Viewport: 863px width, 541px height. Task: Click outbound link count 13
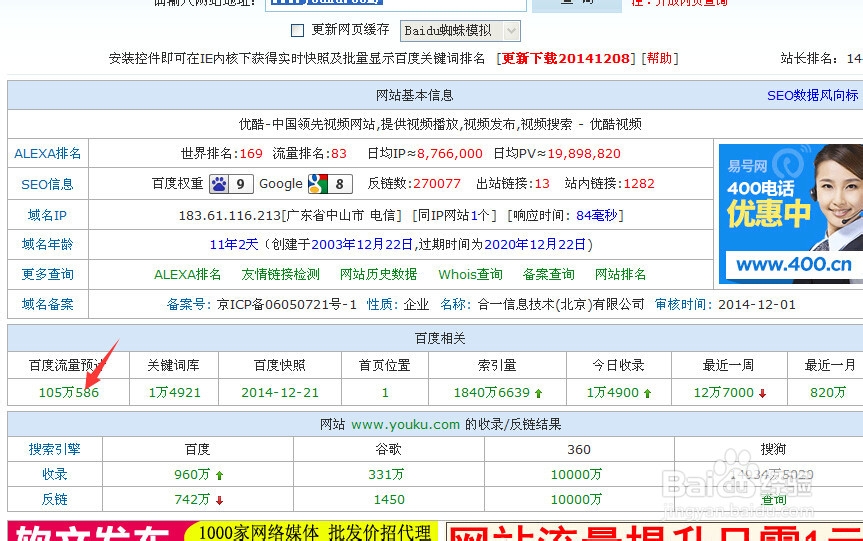(x=542, y=184)
